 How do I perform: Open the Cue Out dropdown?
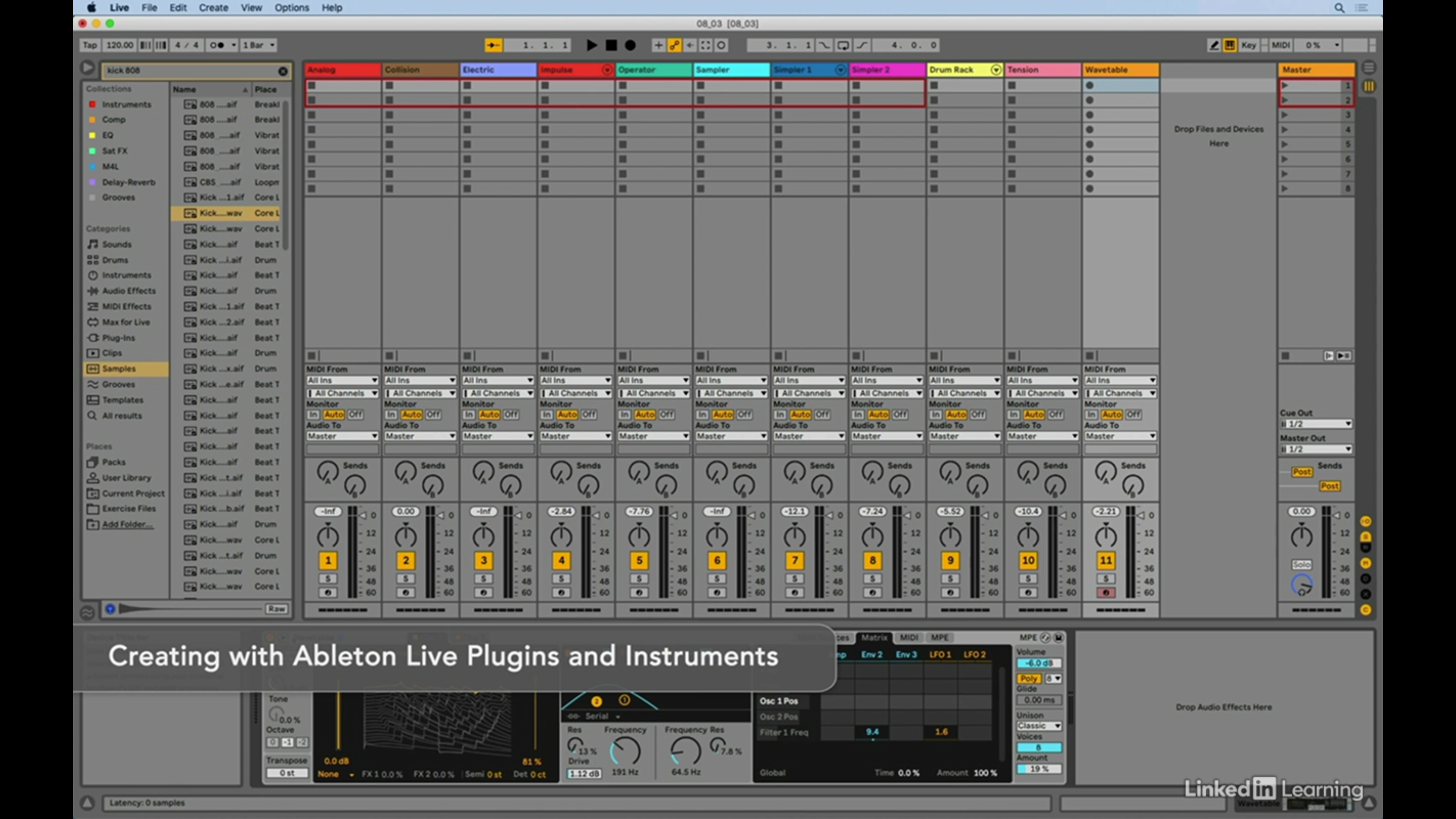tap(1316, 424)
